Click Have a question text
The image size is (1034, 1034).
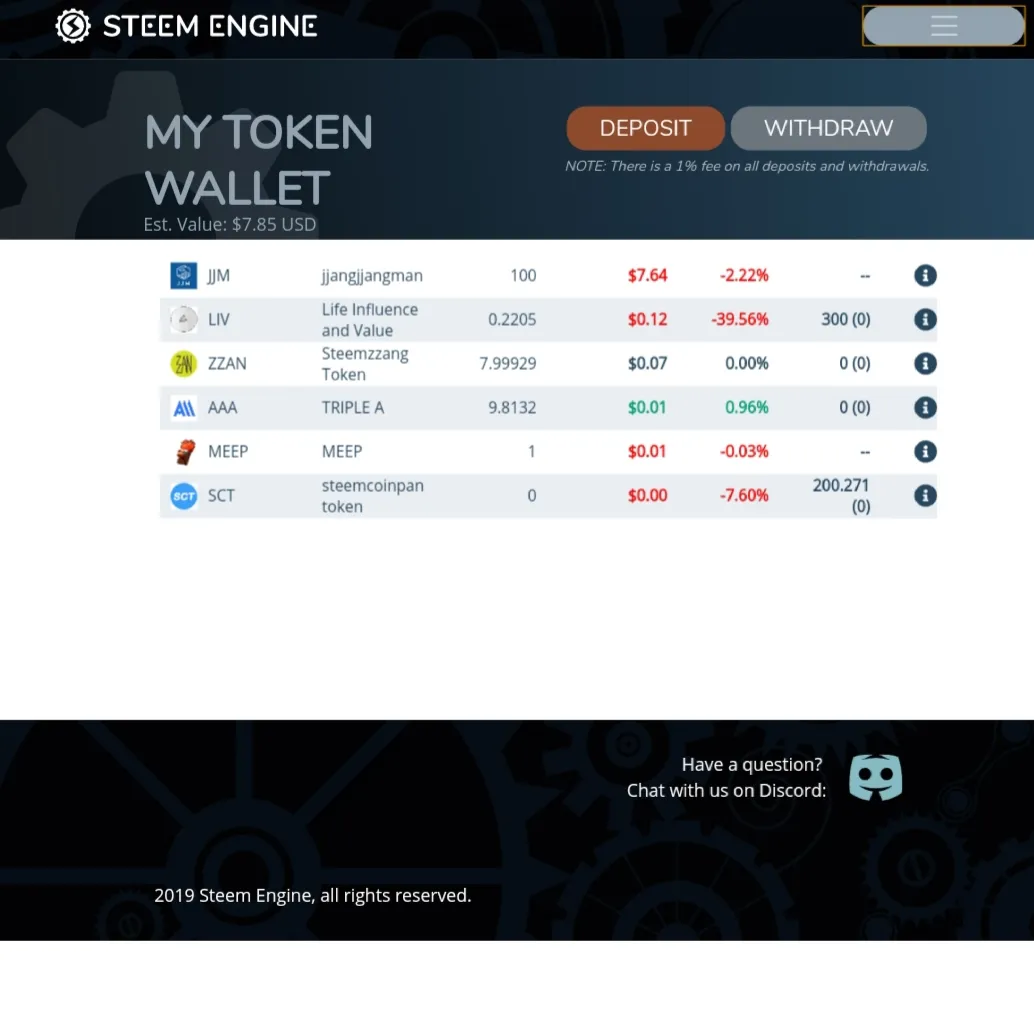click(x=752, y=764)
